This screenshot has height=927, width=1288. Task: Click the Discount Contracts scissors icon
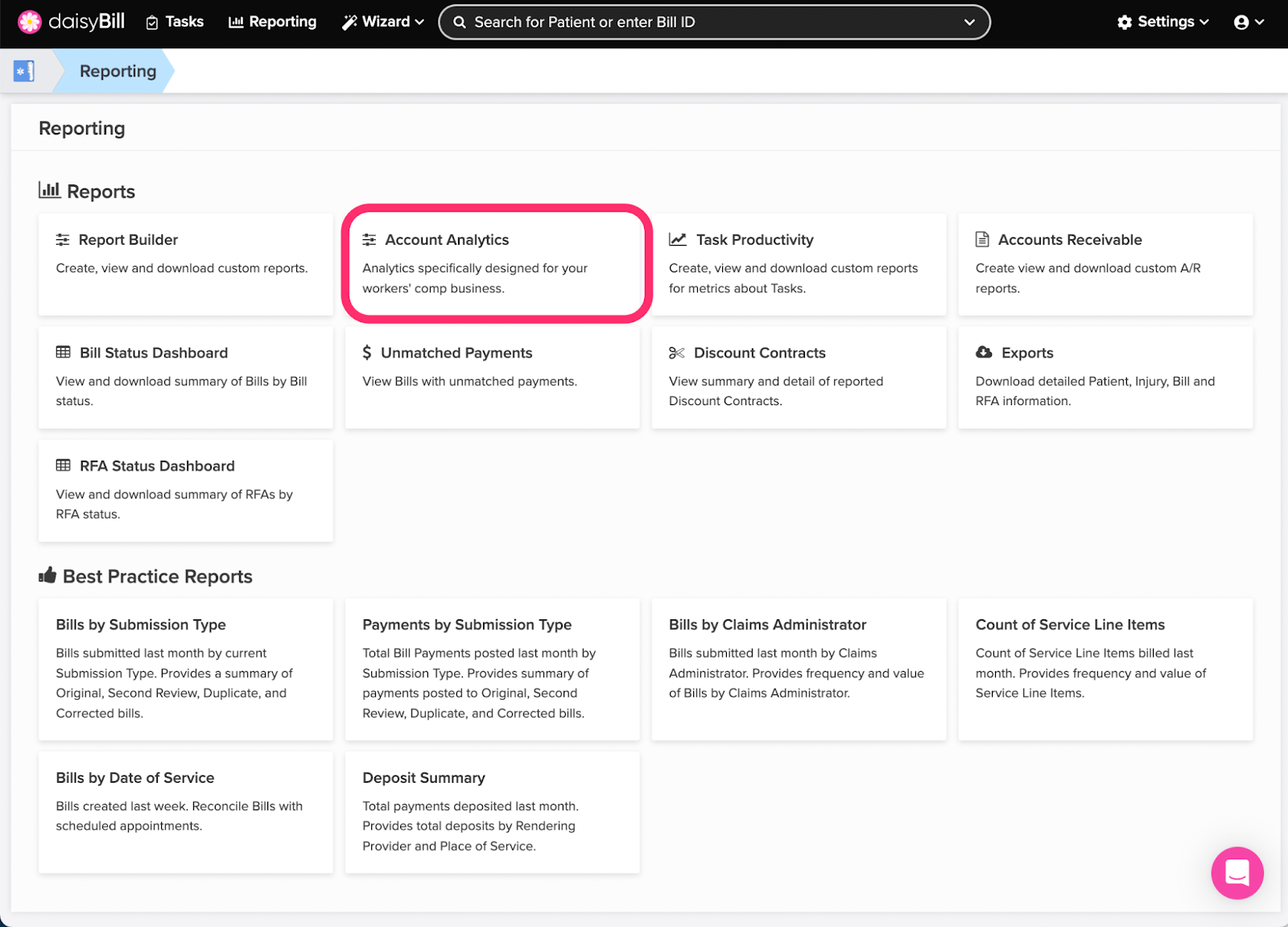(x=676, y=353)
